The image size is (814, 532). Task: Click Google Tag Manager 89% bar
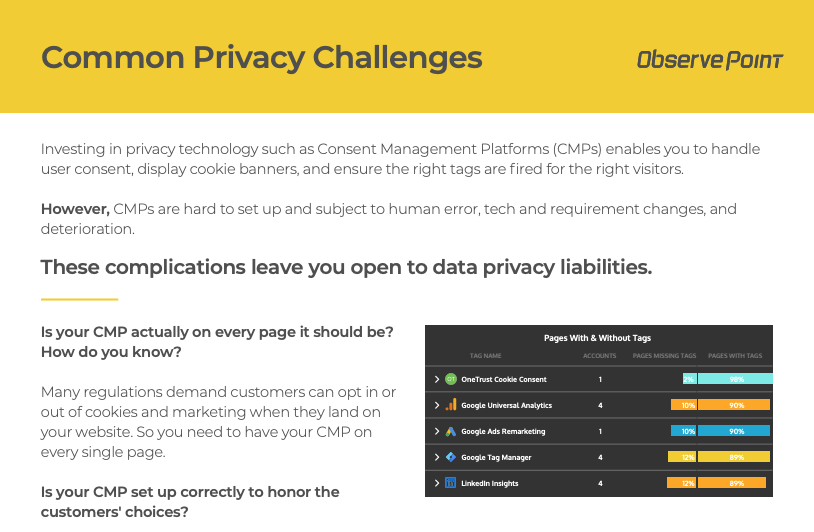click(735, 457)
